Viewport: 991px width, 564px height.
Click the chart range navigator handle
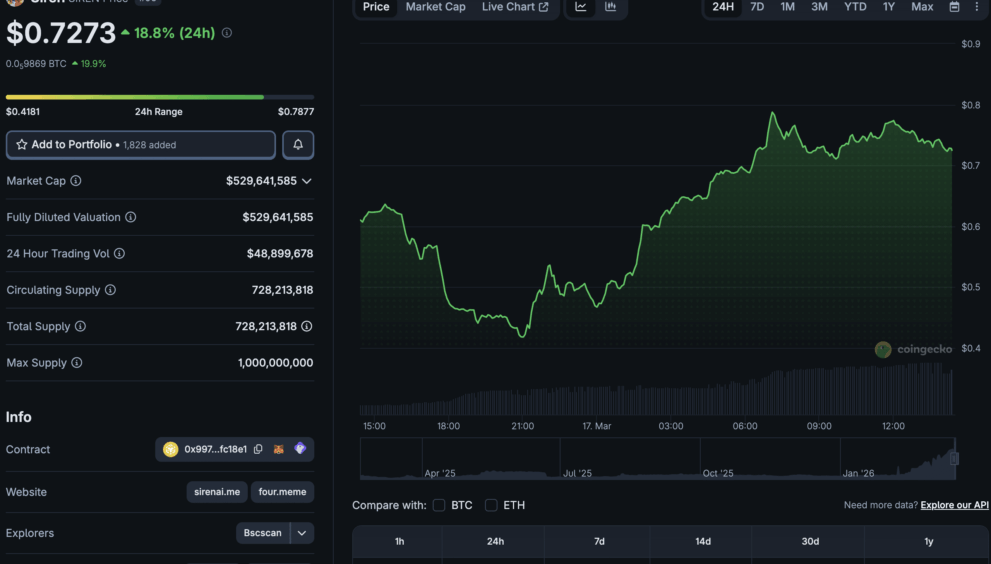pos(954,458)
